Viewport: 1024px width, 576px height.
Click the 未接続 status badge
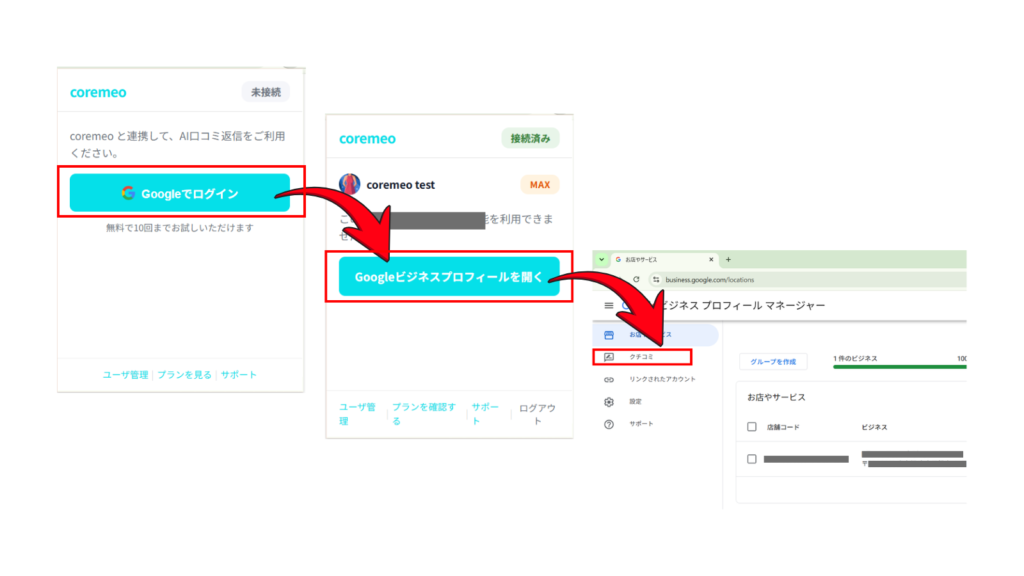(x=266, y=92)
